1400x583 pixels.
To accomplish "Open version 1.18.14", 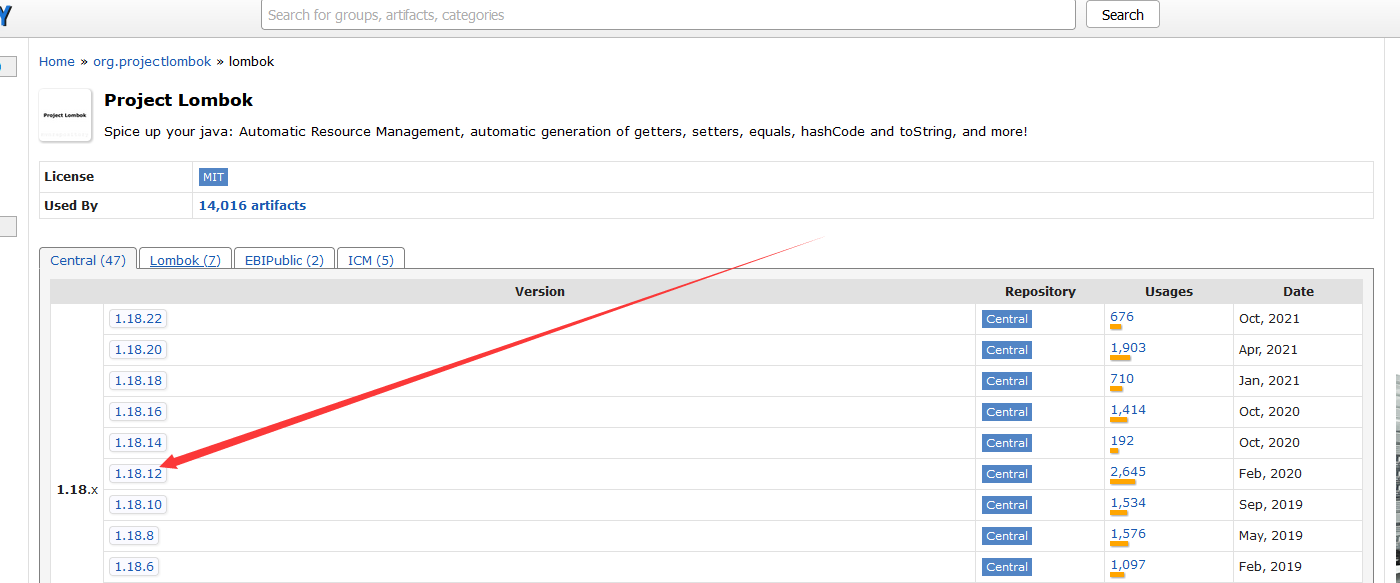I will [138, 443].
